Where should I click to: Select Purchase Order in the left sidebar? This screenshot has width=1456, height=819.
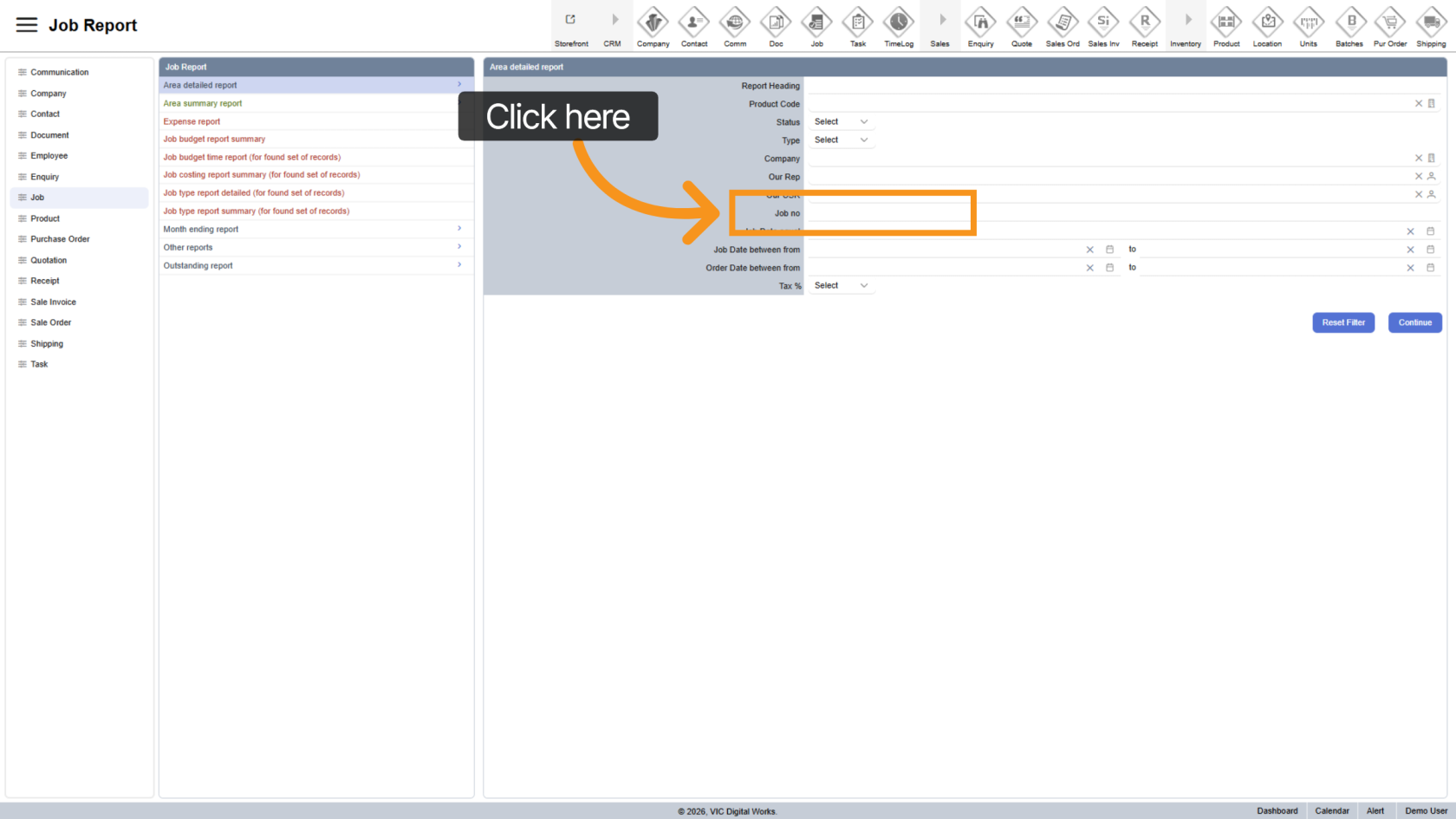(60, 239)
